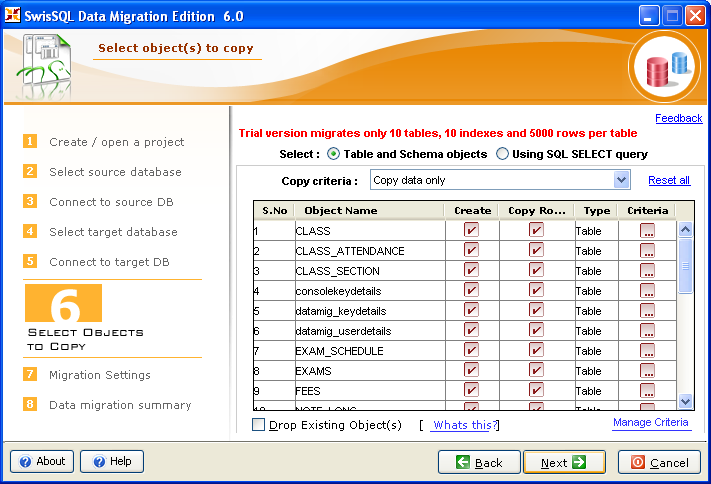Open criteria editor for CLASS_SECTION row
Image resolution: width=711 pixels, height=484 pixels.
pyautogui.click(x=647, y=270)
